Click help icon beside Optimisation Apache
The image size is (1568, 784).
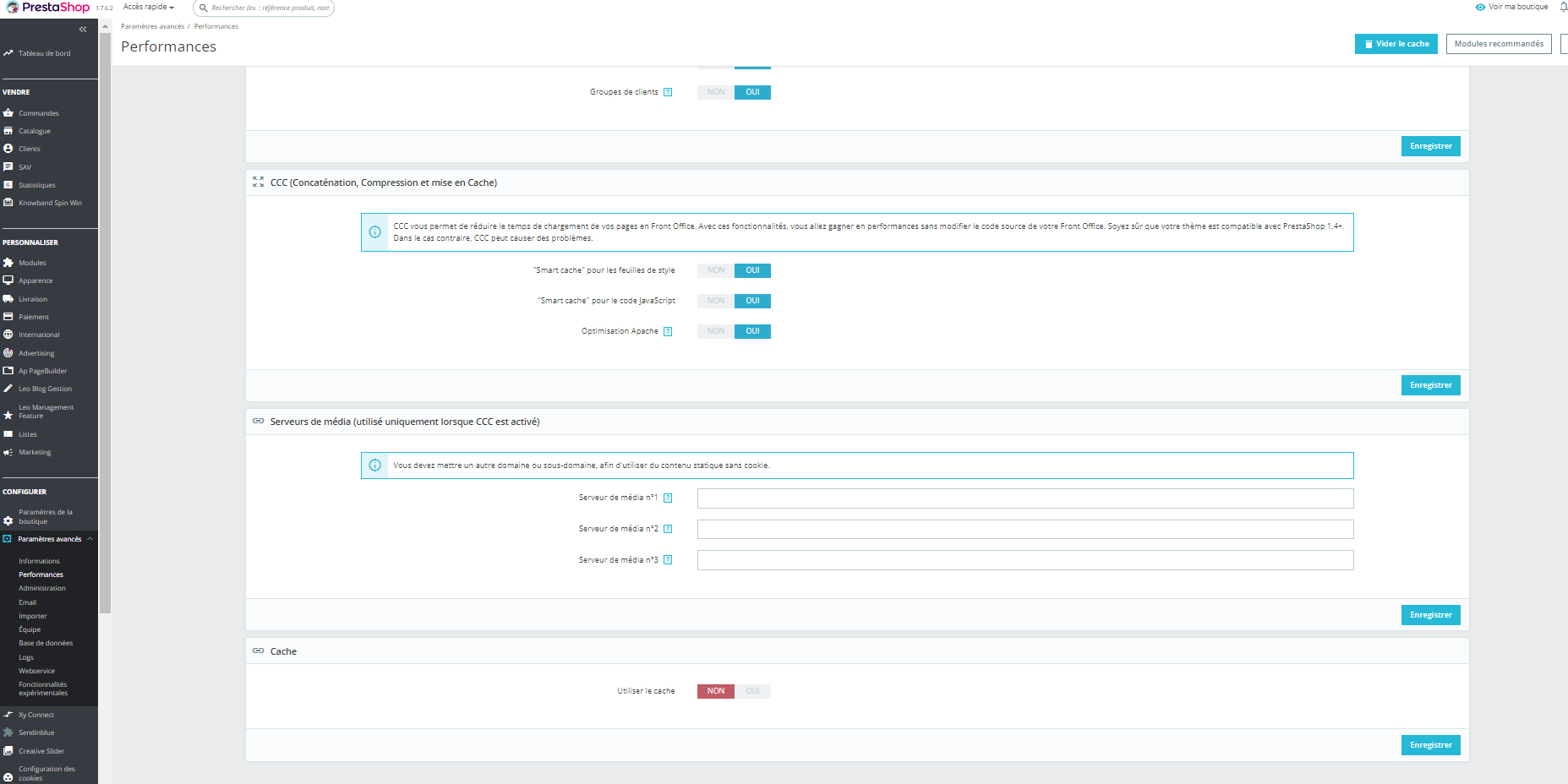pyautogui.click(x=668, y=331)
